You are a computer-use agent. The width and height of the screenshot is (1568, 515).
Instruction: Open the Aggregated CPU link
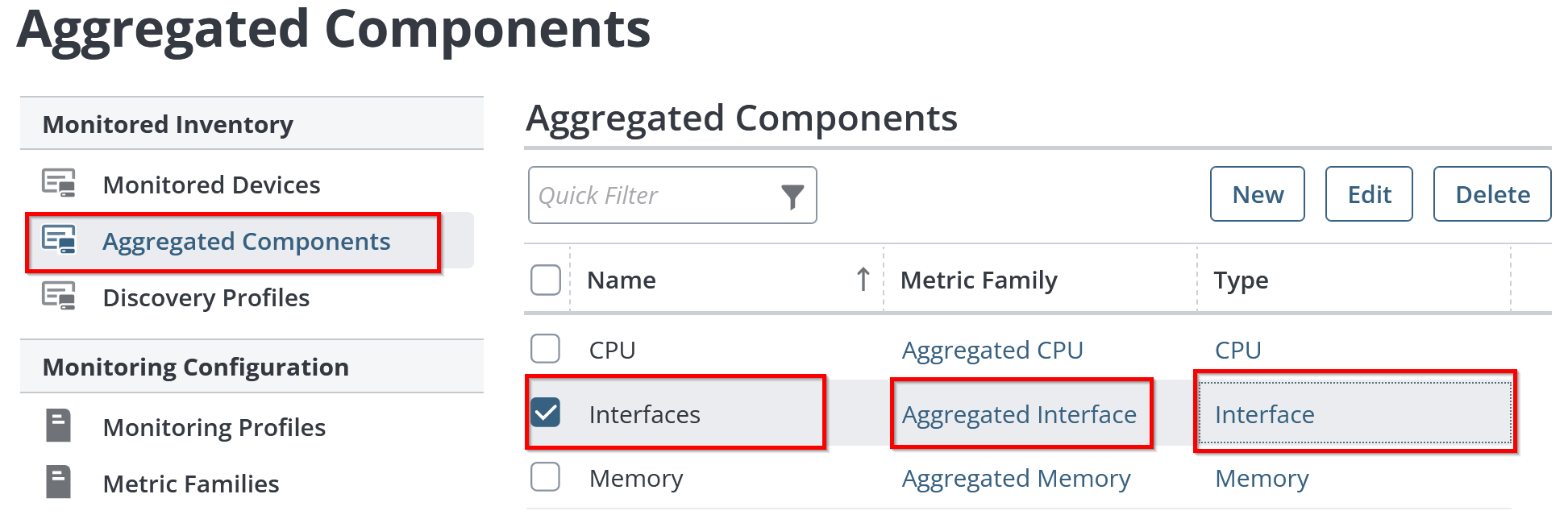pyautogui.click(x=992, y=351)
